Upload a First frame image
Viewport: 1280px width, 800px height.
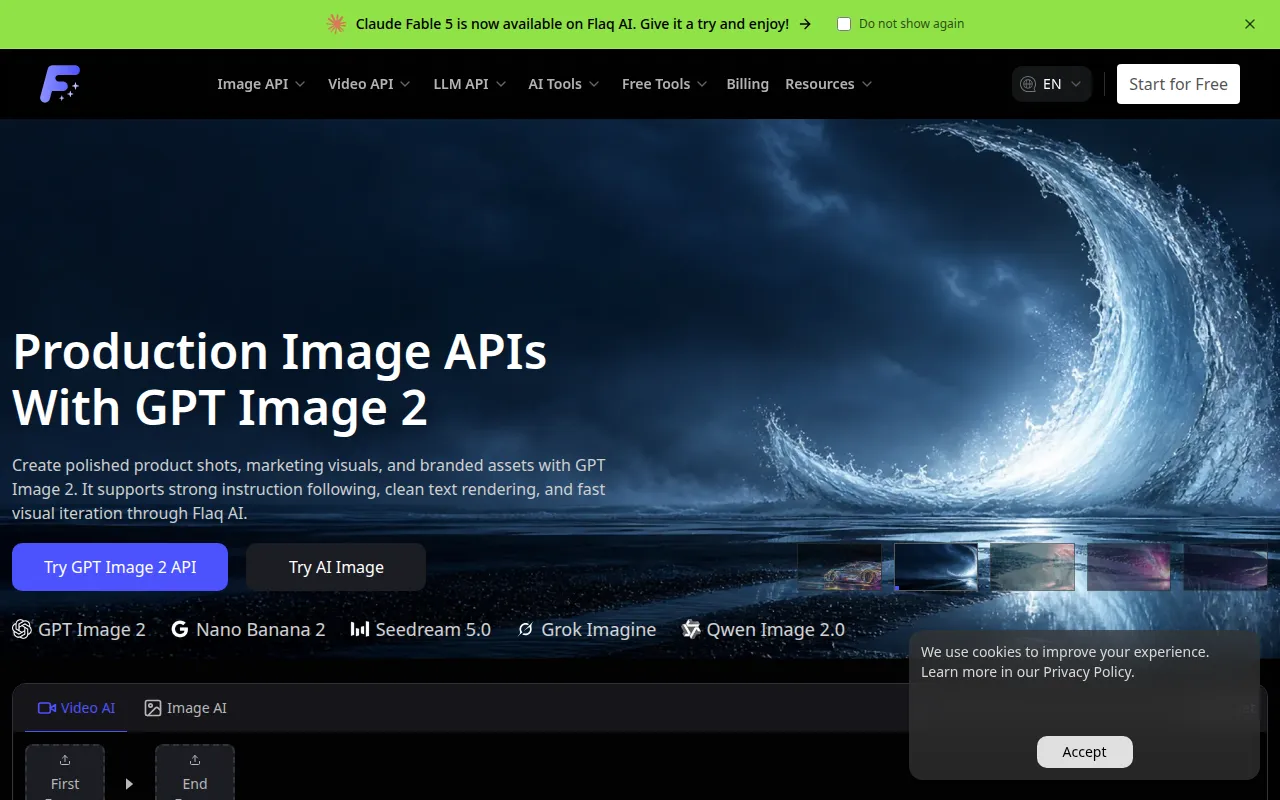coord(65,772)
